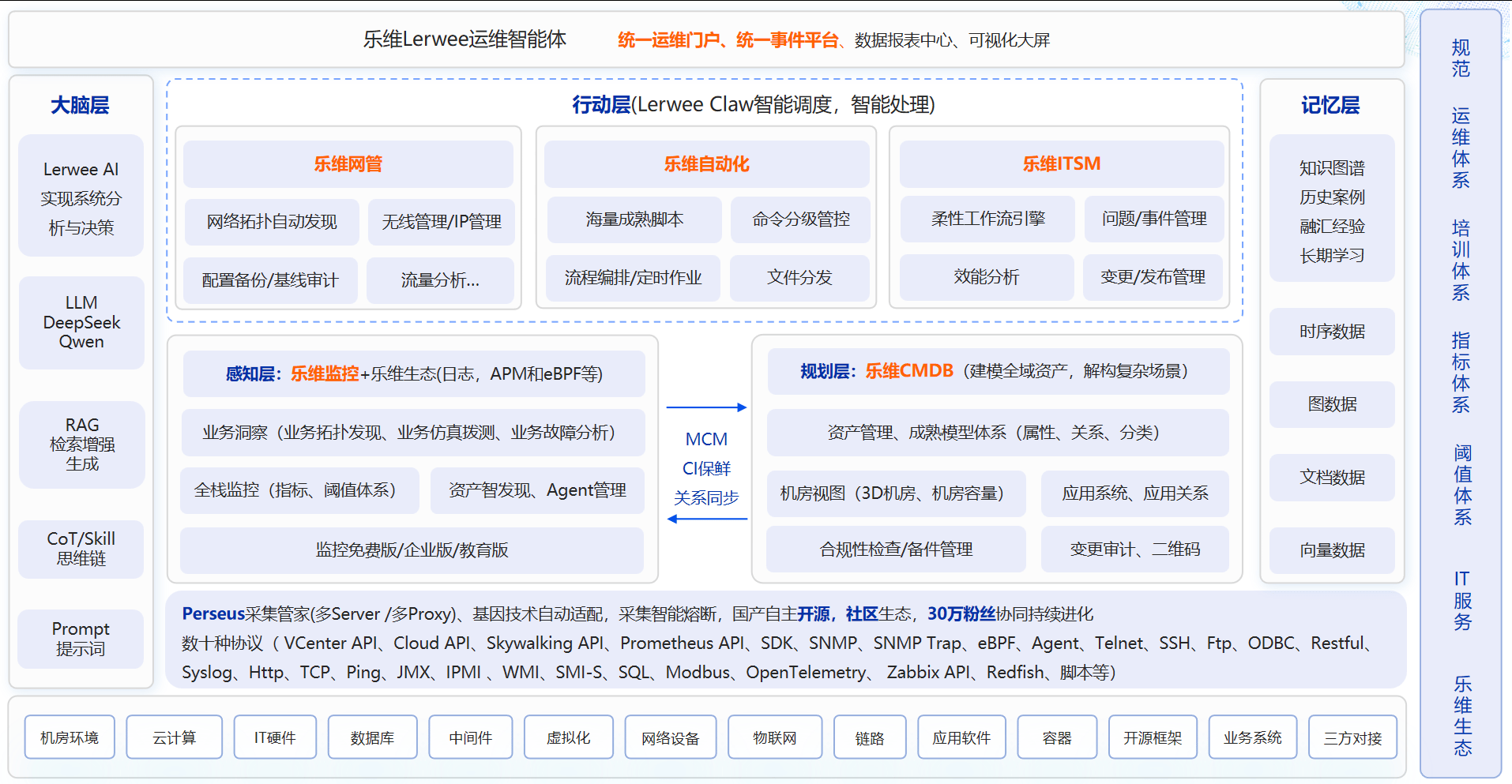
Task: Click the 乐维生态 vertical label
Action: [x=1462, y=716]
